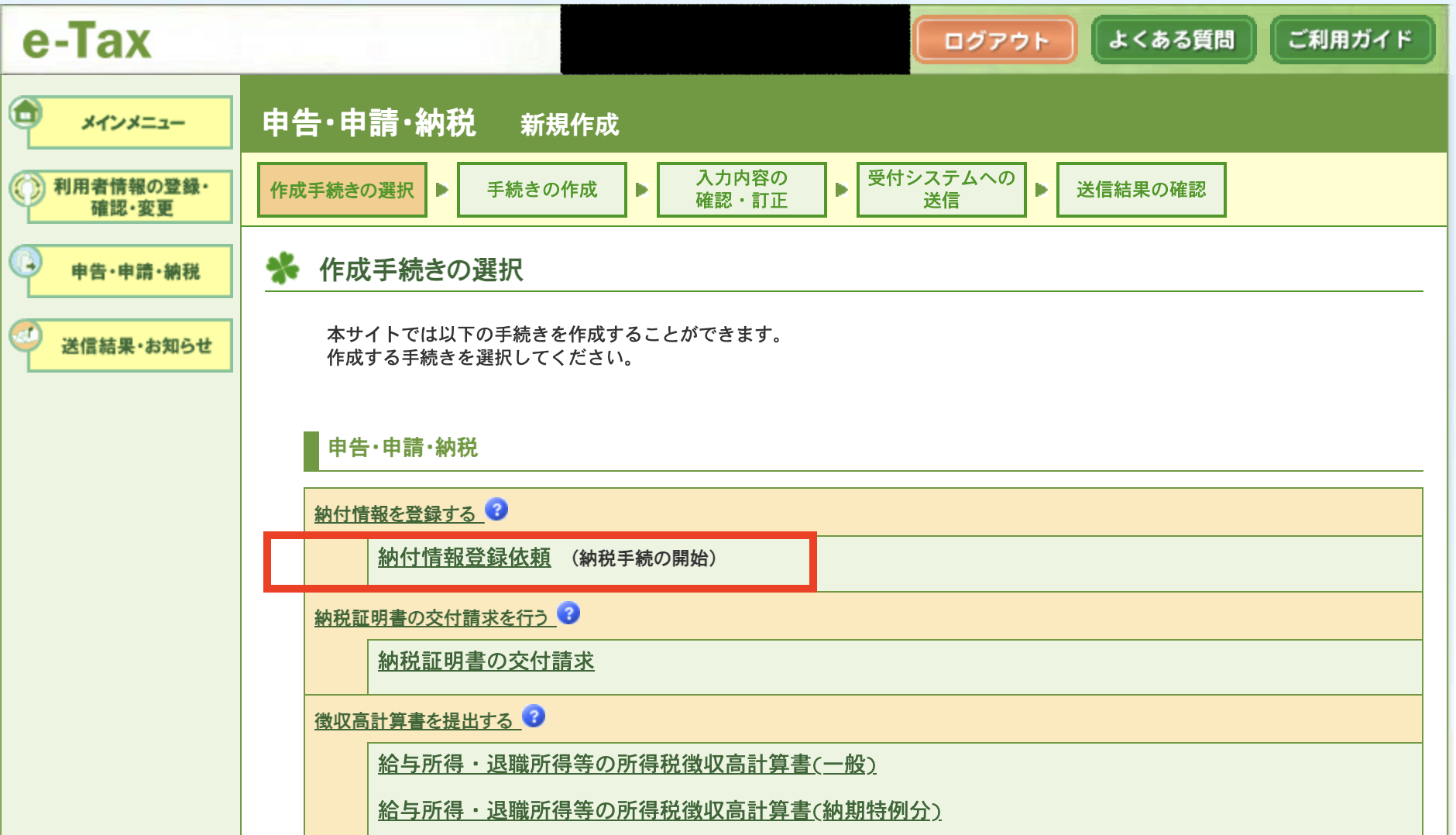The width and height of the screenshot is (1456, 835).
Task: Click the 新規作成 header text
Action: click(570, 124)
